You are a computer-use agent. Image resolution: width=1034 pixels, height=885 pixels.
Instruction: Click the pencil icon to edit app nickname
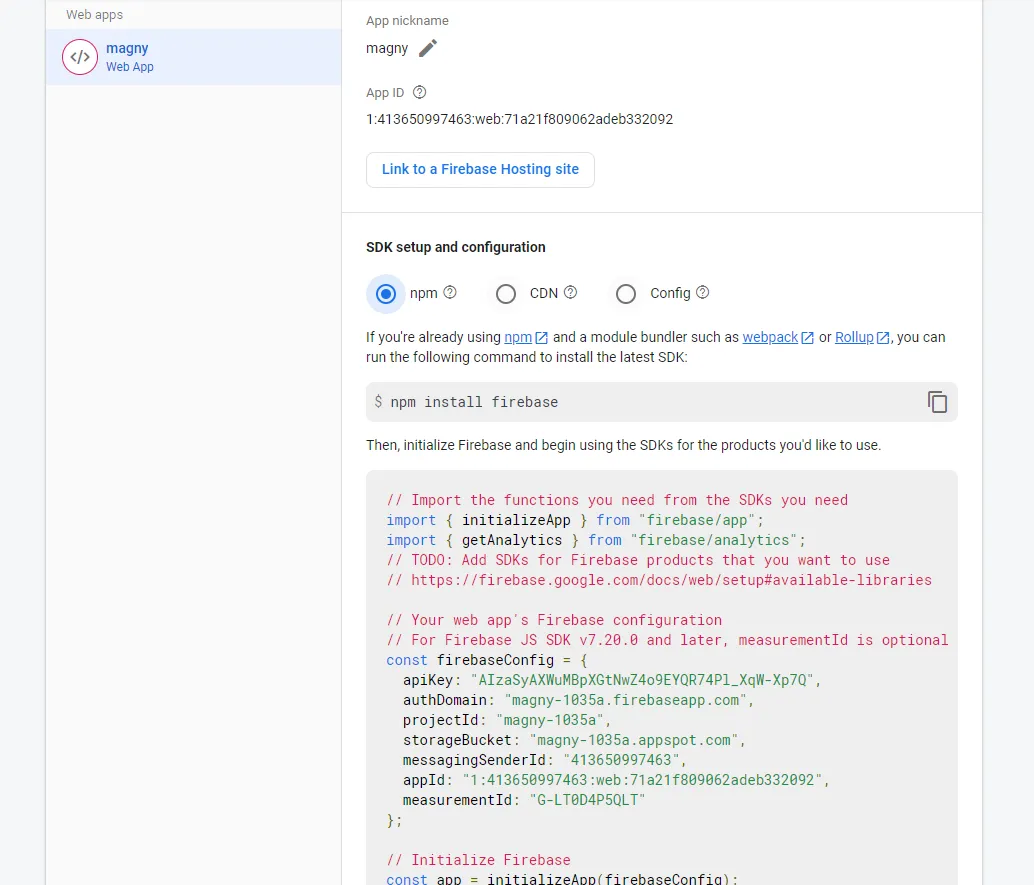[428, 48]
